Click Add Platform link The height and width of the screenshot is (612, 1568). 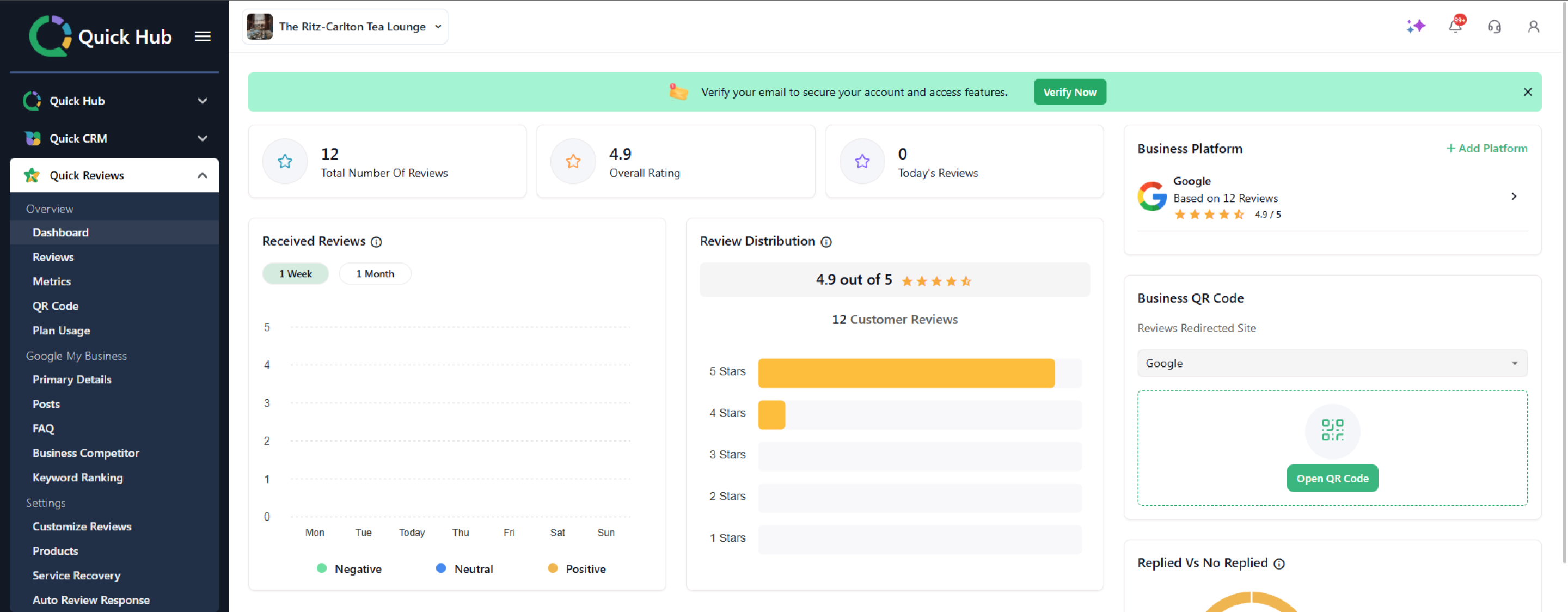coord(1486,148)
